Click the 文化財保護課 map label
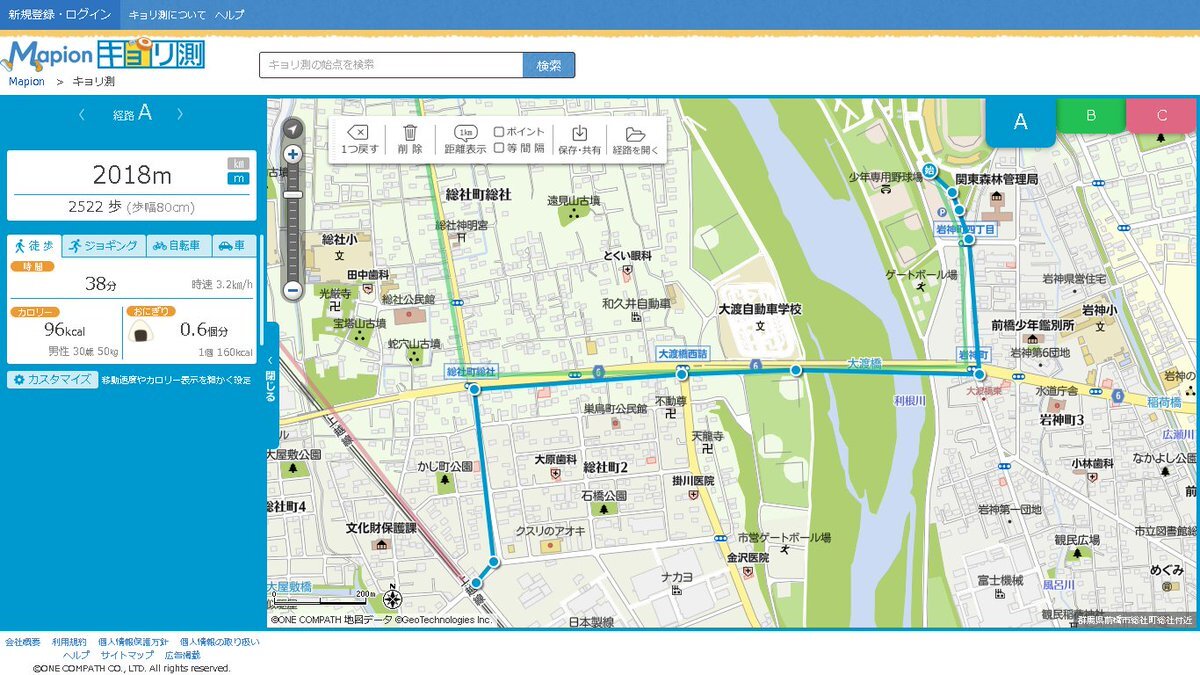This screenshot has height=675, width=1200. 381,527
